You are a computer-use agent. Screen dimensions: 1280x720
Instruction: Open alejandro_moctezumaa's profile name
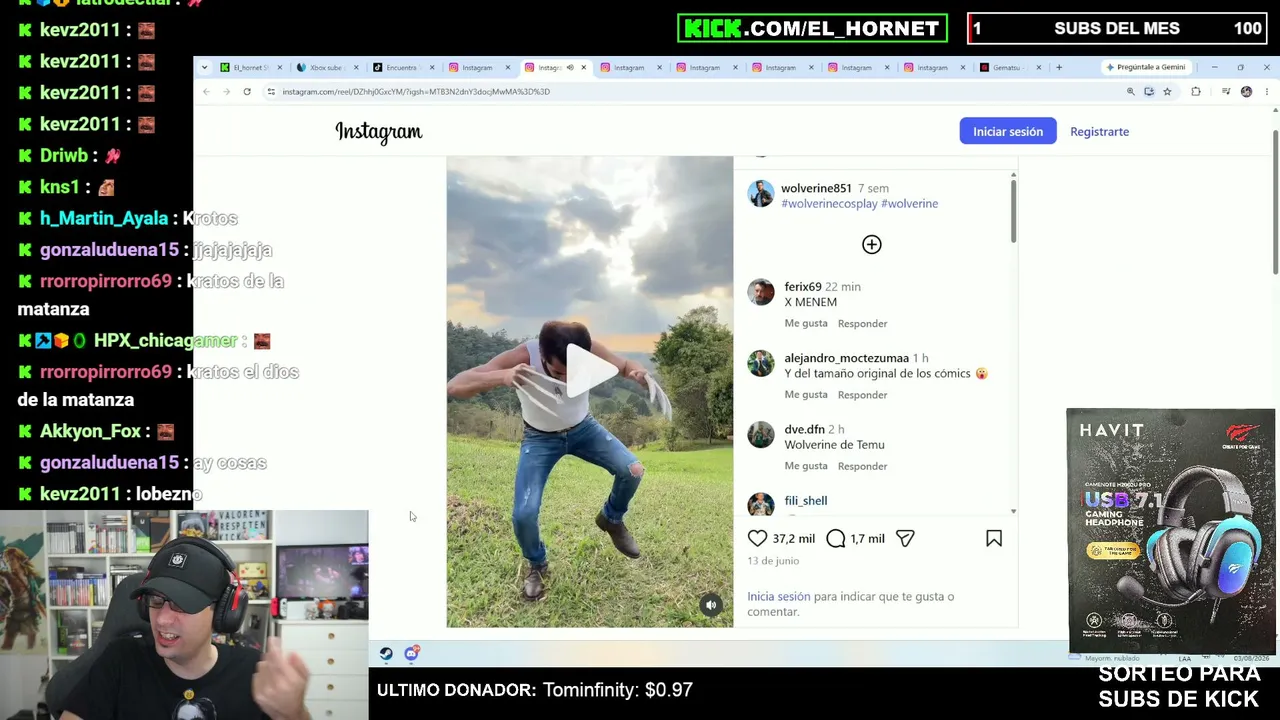click(847, 358)
